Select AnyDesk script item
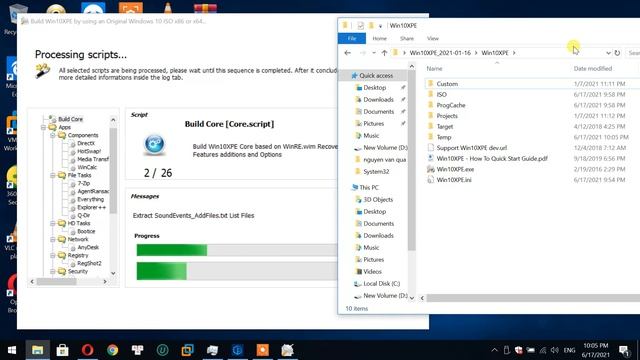This screenshot has width=640, height=360. click(88, 247)
